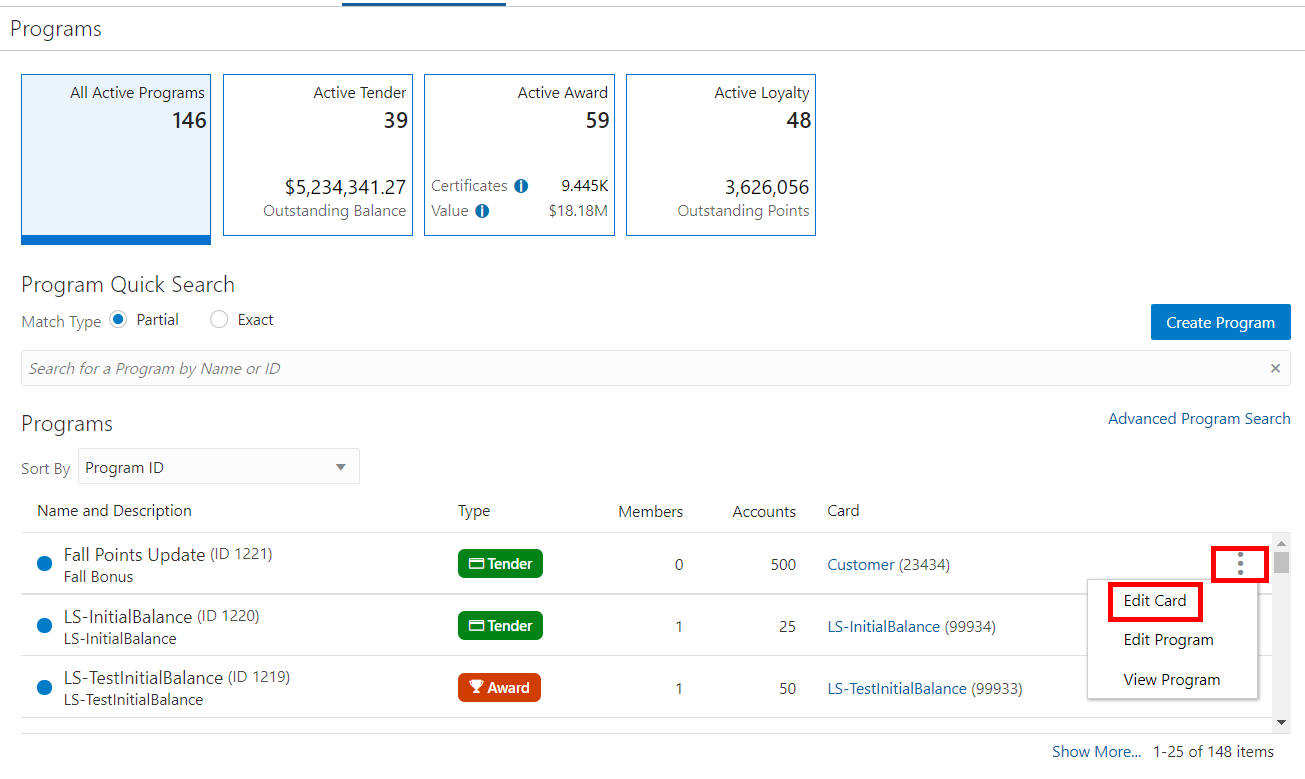Click the LS-InitialBalance program name
This screenshot has height=779, width=1305.
(x=128, y=617)
